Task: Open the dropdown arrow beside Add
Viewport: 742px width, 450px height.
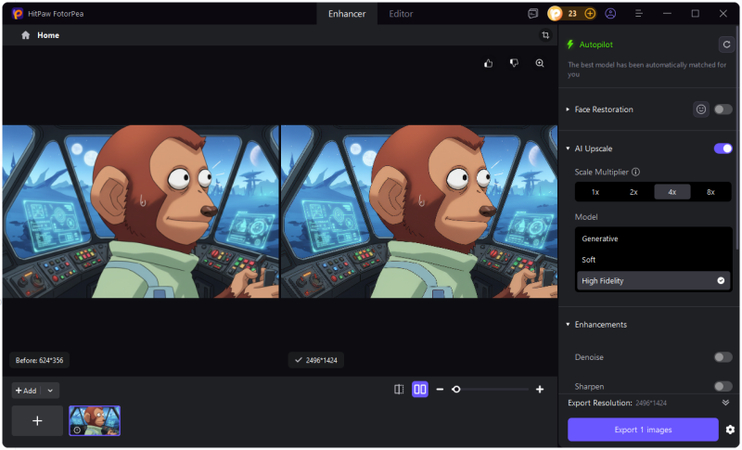Action: tap(50, 390)
